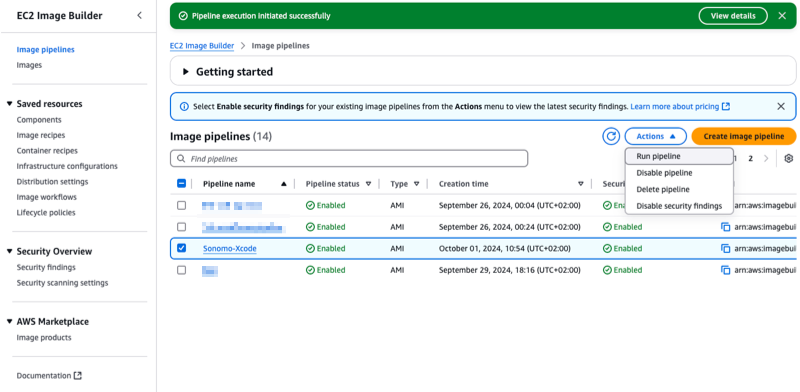
Task: Open table preferences gear icon
Action: point(789,159)
